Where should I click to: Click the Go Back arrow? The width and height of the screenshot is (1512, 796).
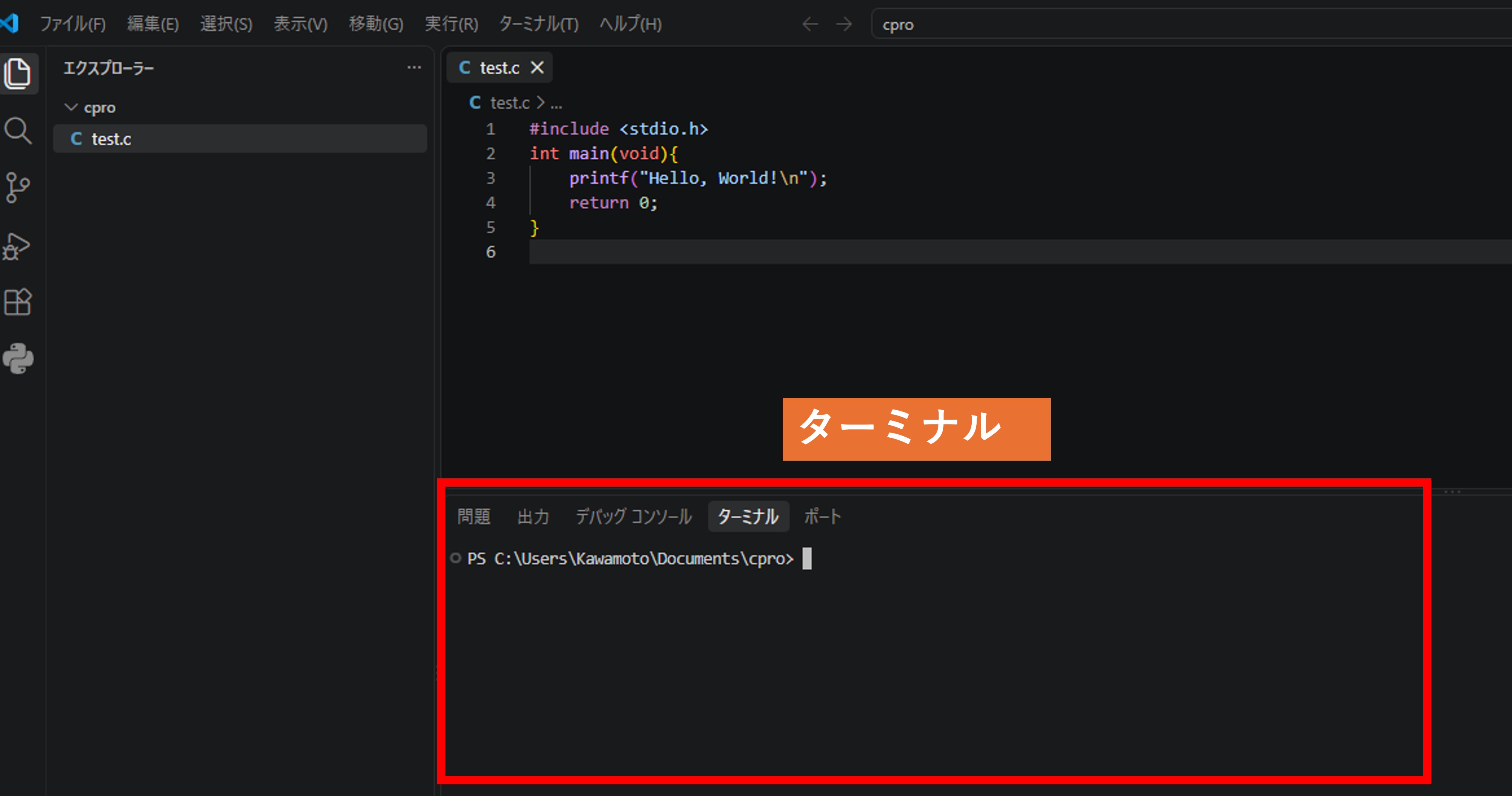pos(810,24)
